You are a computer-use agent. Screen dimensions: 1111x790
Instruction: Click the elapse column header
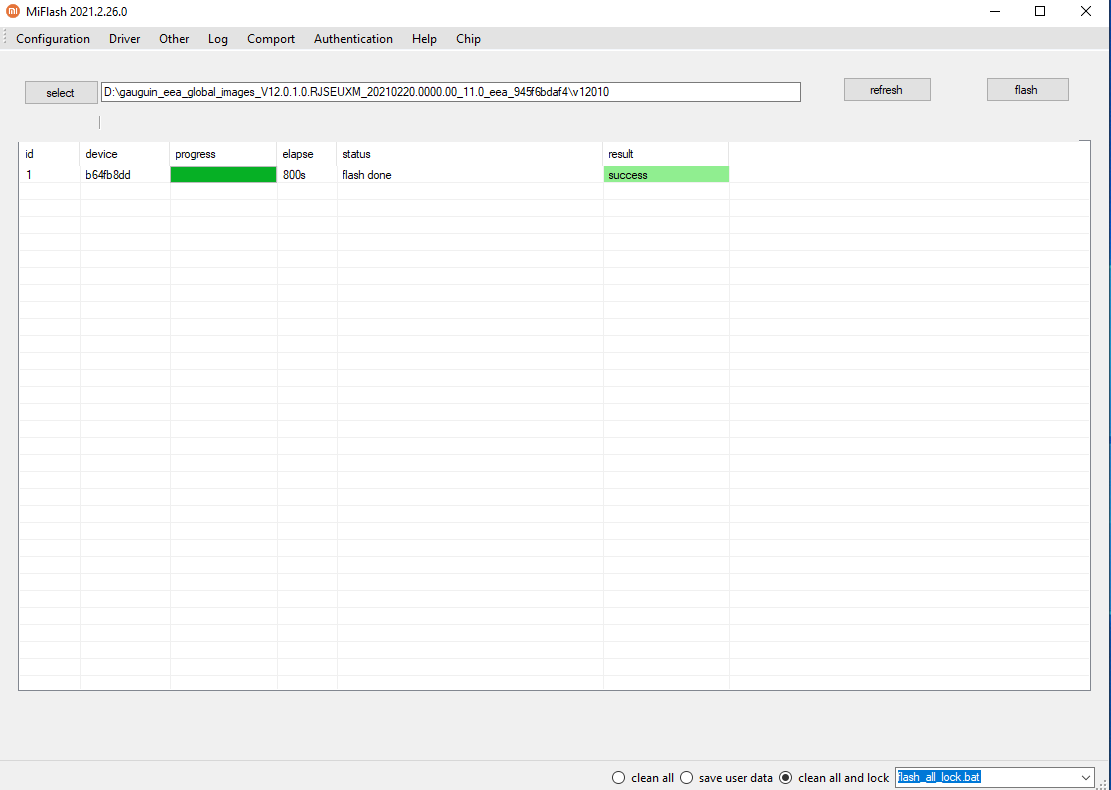[307, 154]
